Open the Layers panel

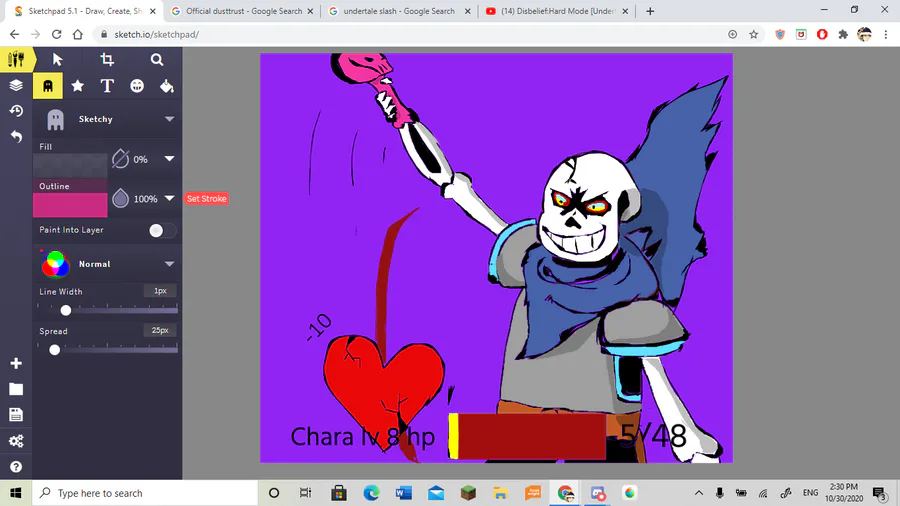tap(16, 85)
